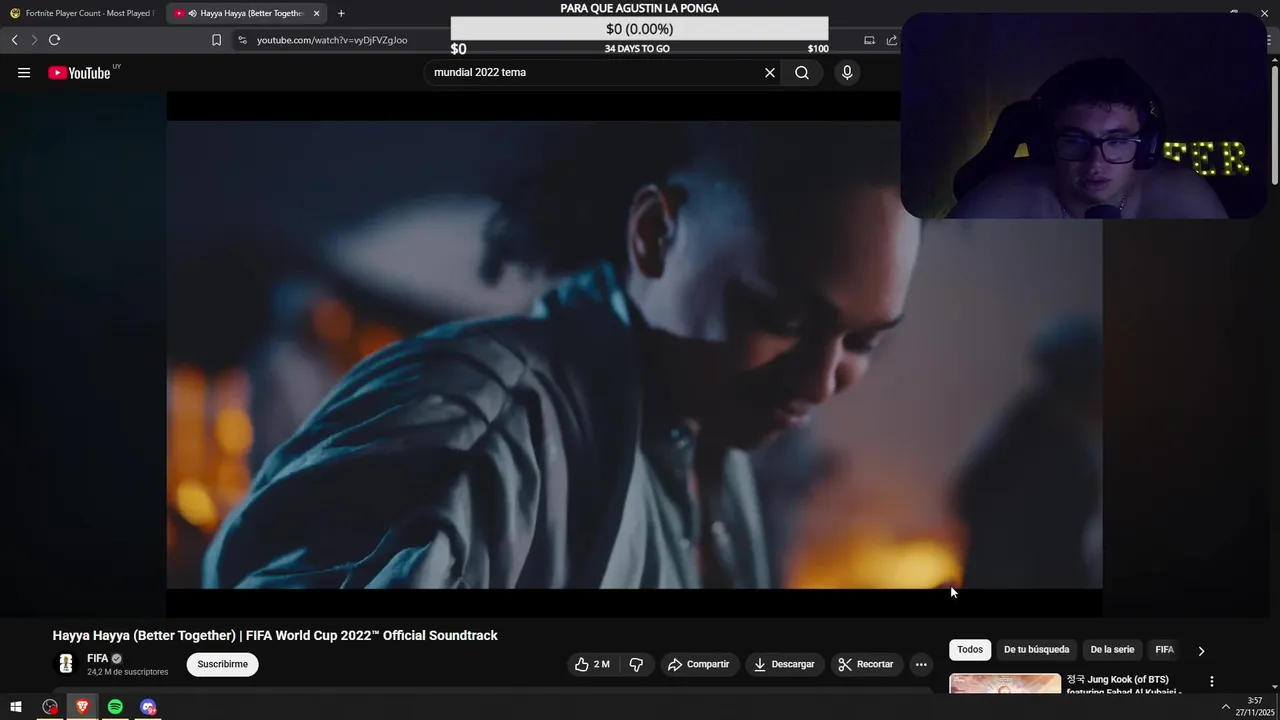Click the Descargar button
The image size is (1280, 720).
784,664
